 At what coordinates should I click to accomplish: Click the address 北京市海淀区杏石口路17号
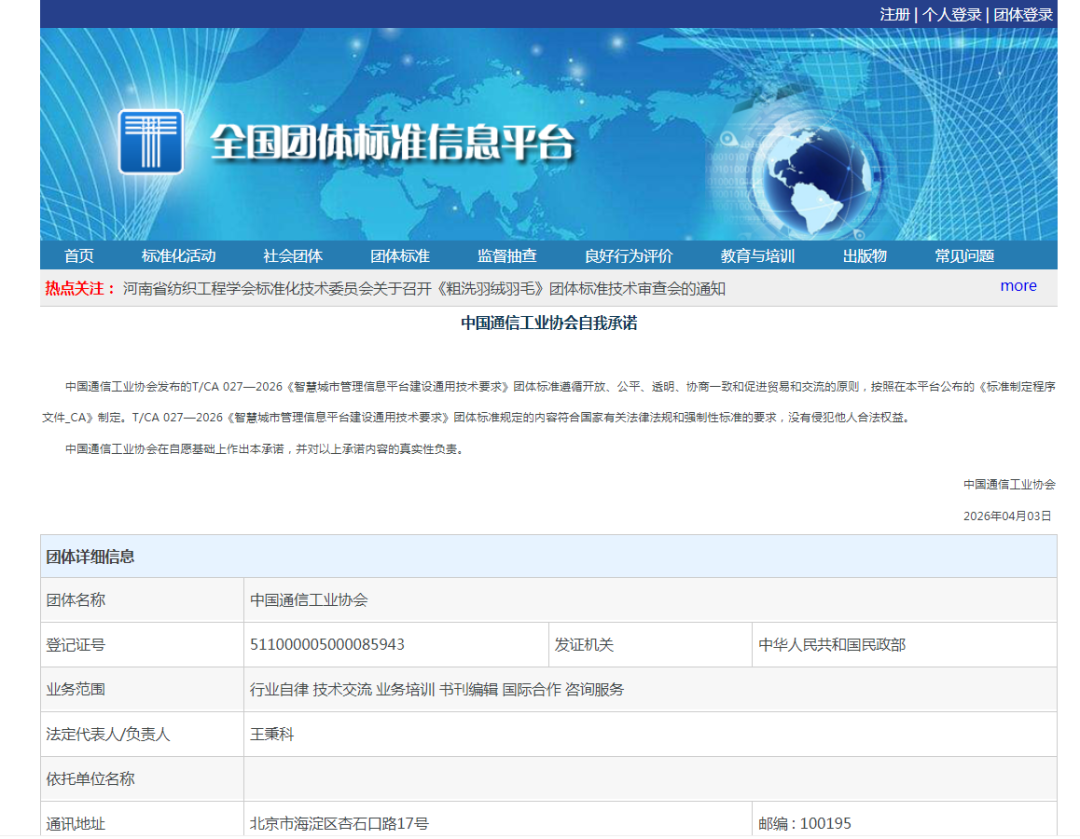pos(339,824)
